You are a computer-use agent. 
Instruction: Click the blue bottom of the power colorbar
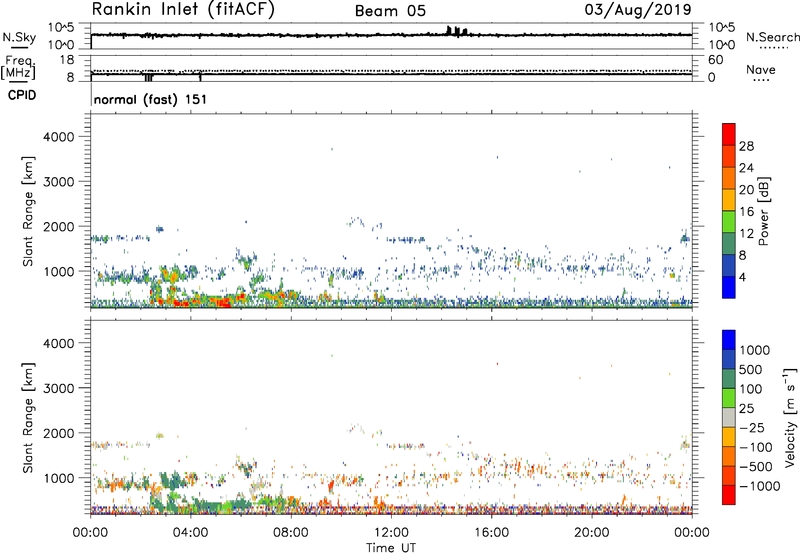[729, 287]
